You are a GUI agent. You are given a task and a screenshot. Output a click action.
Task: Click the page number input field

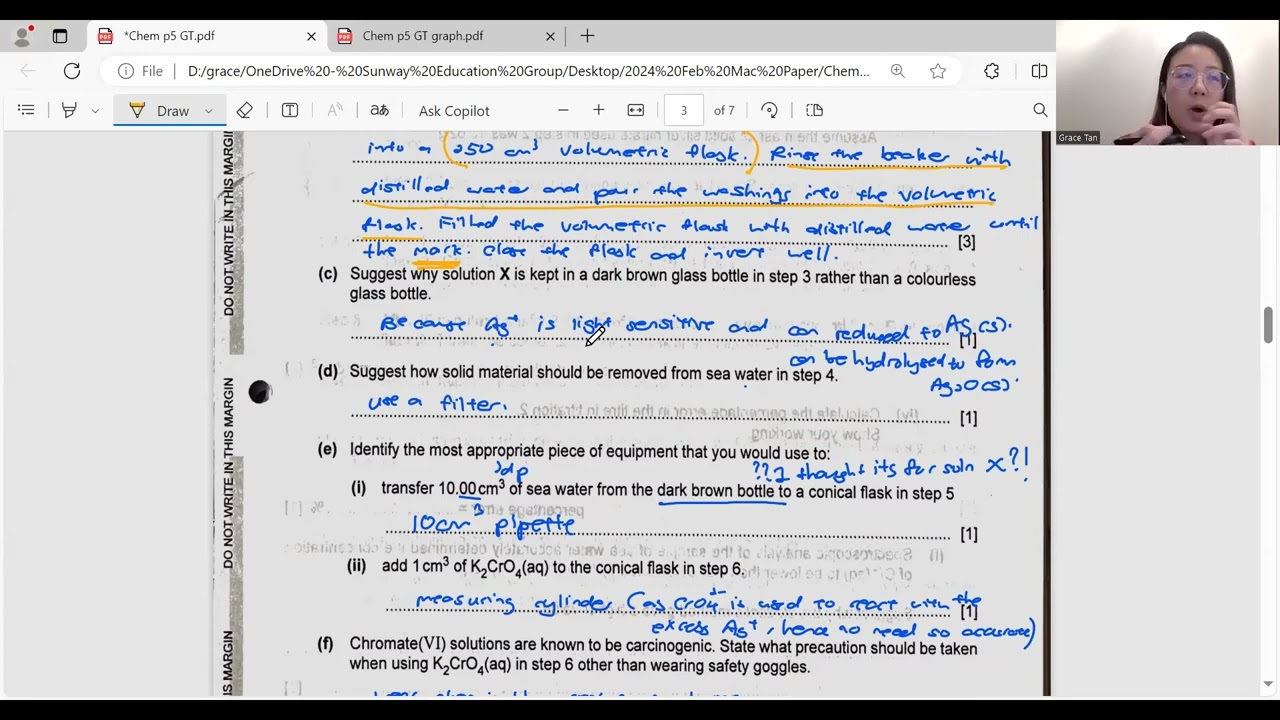(684, 110)
